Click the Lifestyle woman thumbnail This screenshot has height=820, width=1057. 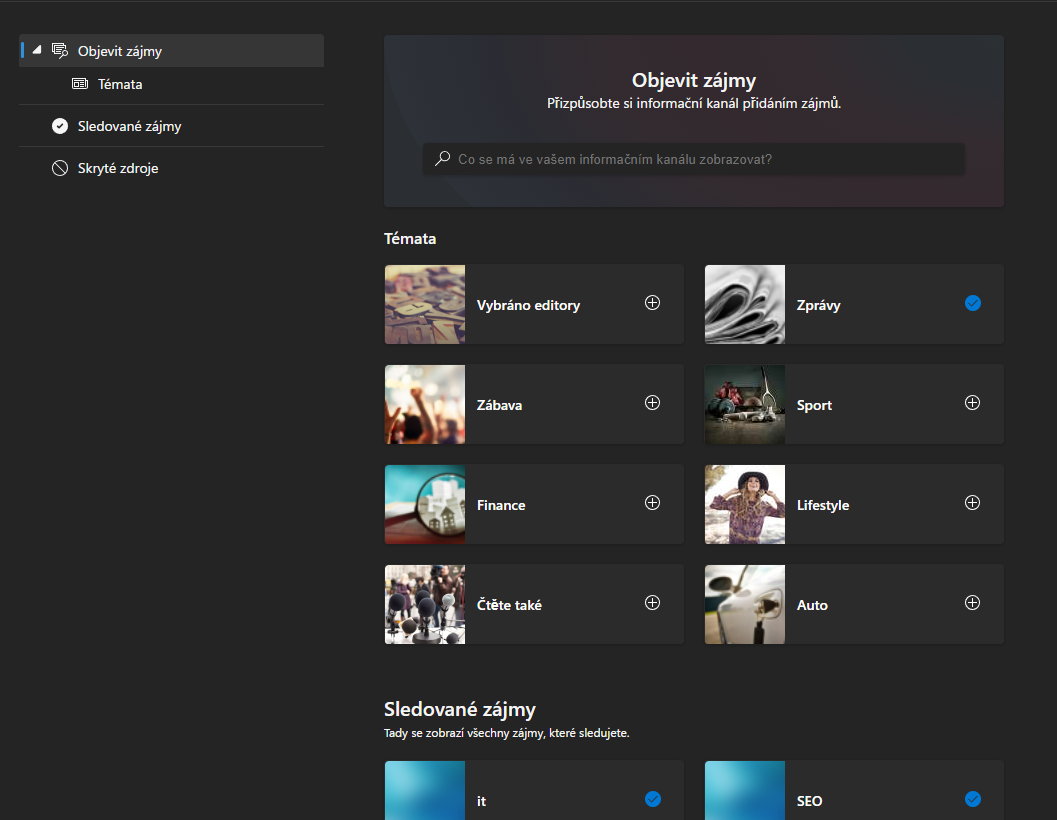point(745,504)
